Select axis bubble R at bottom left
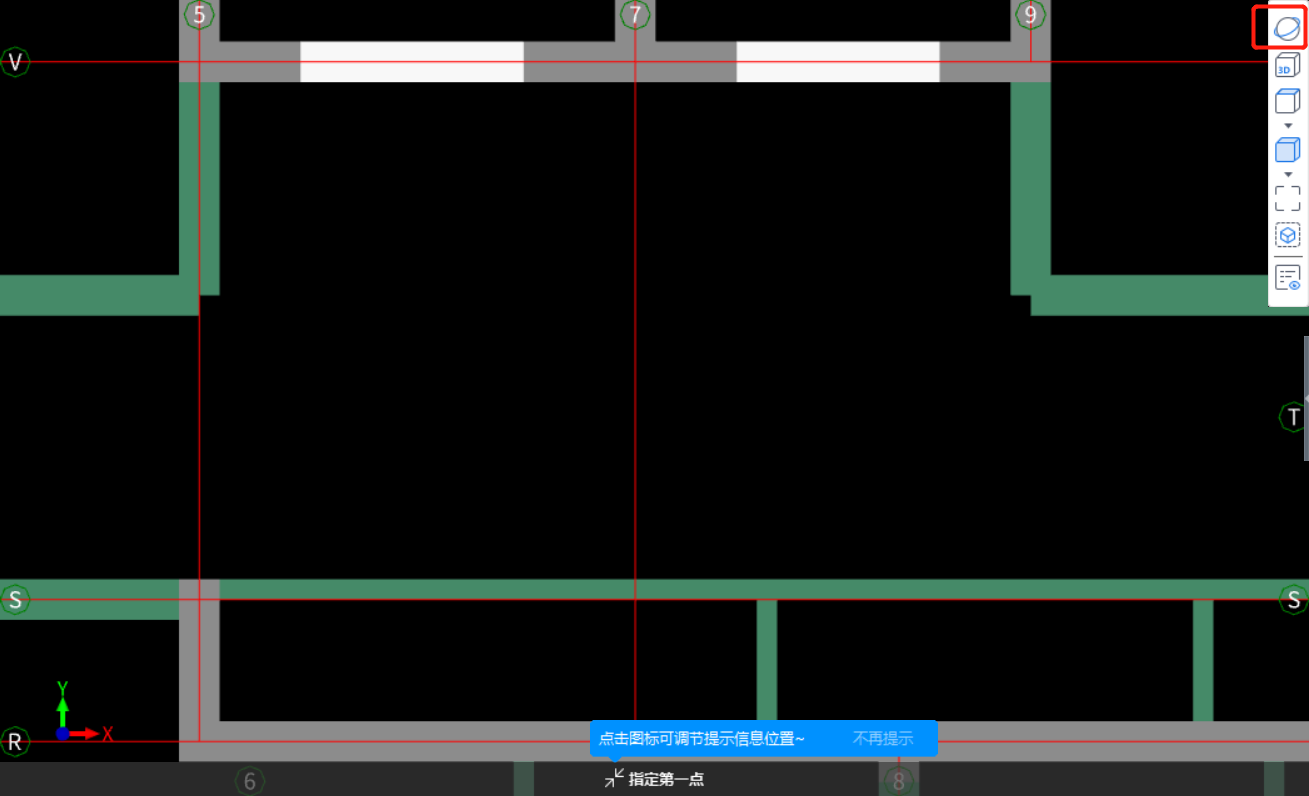 click(15, 742)
